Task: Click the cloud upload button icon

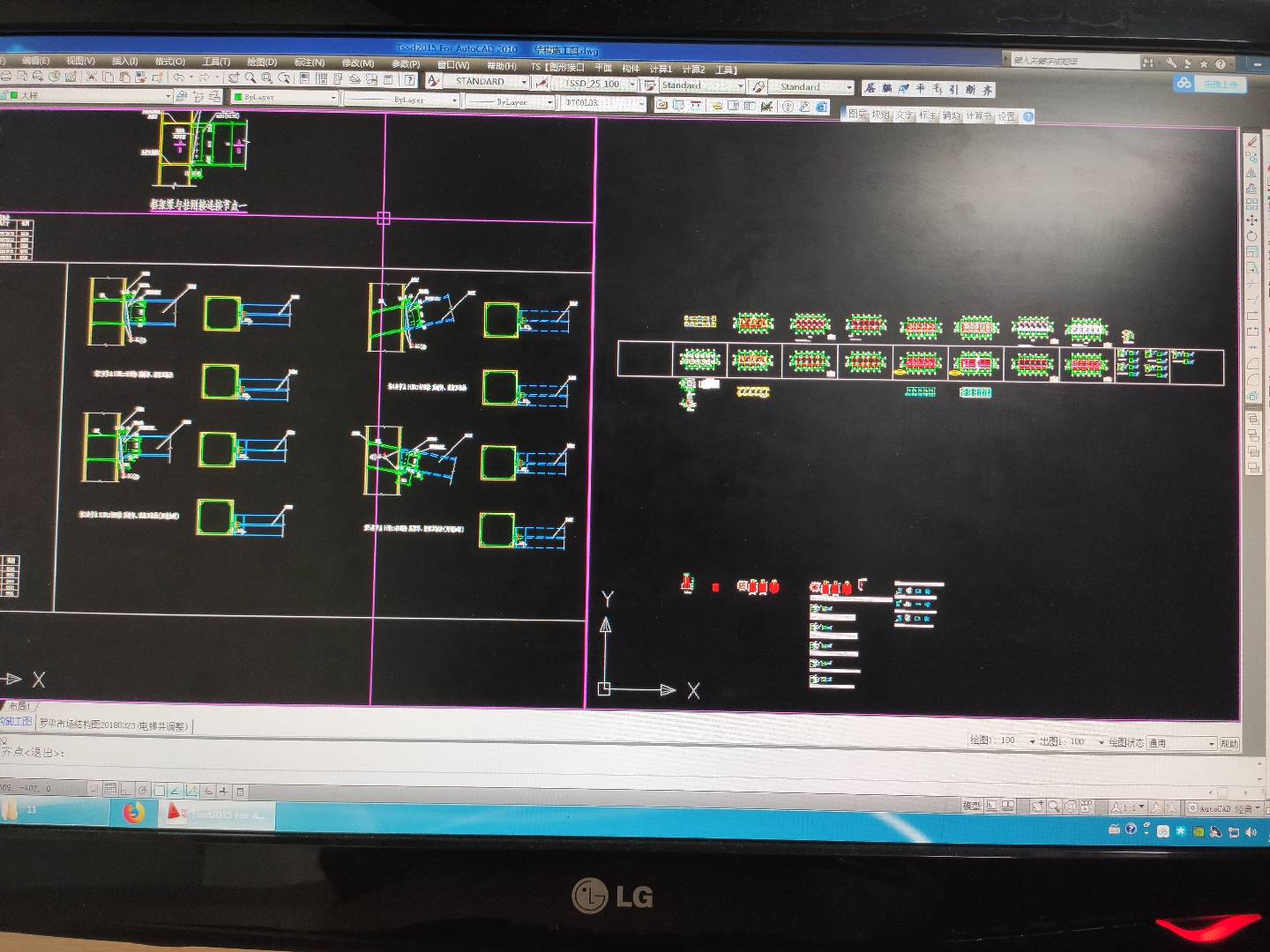Action: (1184, 84)
